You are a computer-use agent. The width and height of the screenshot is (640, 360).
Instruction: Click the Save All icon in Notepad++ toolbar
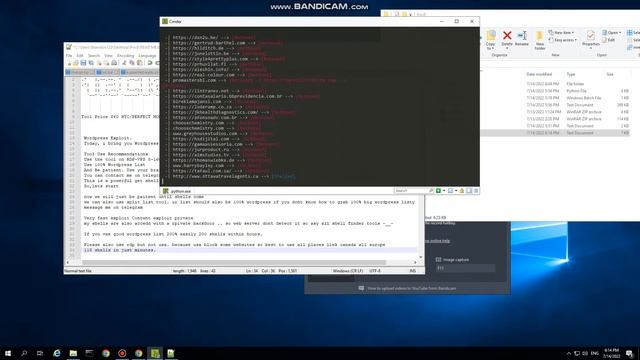[x=91, y=63]
